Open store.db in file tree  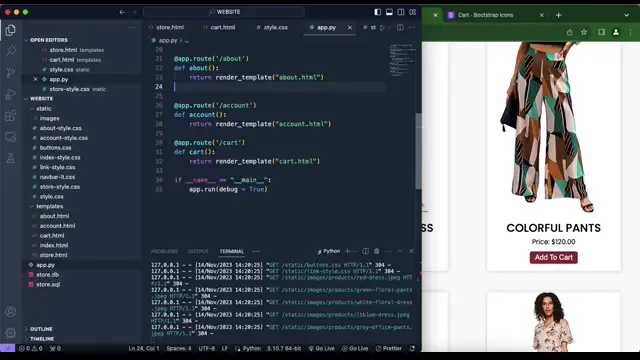click(x=47, y=275)
